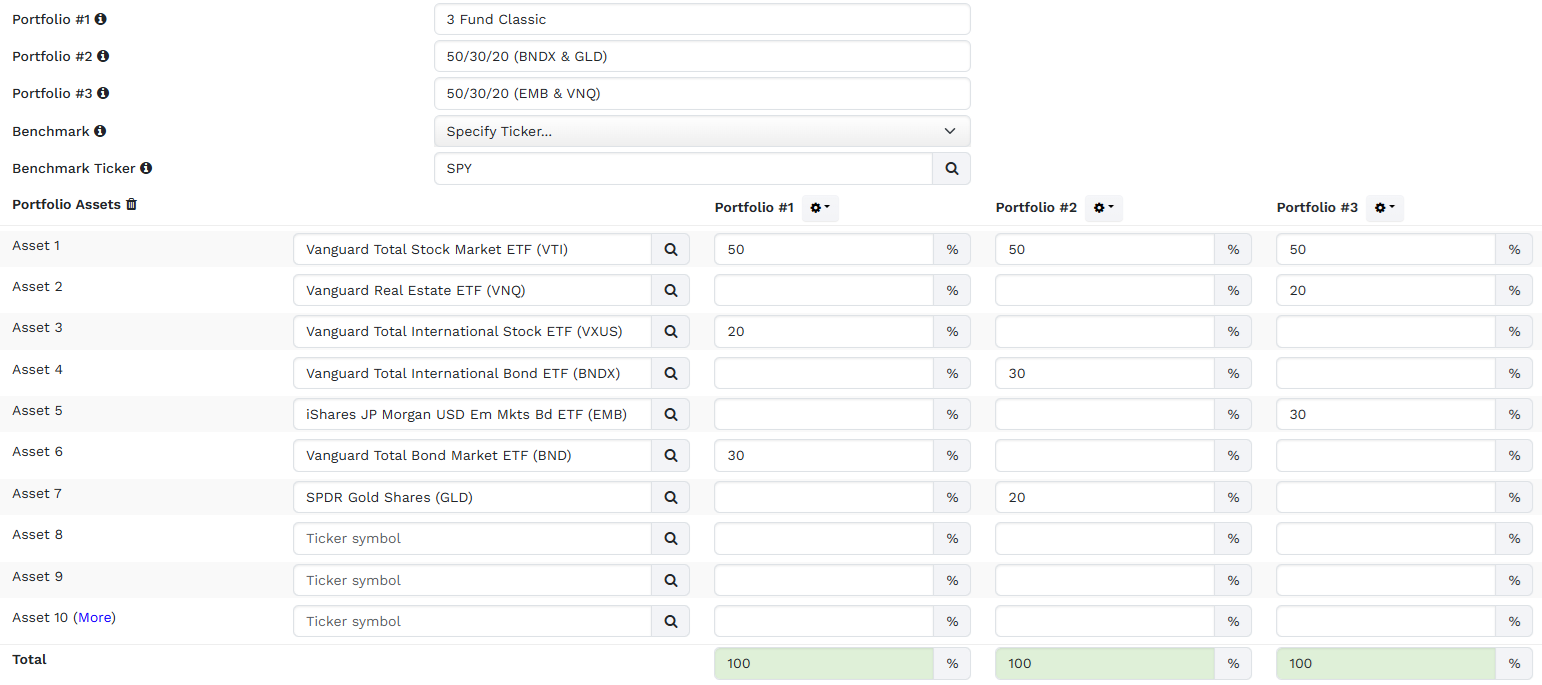Click Portfolio #2 allocation field for GLD
This screenshot has width=1542, height=685.
point(1105,497)
